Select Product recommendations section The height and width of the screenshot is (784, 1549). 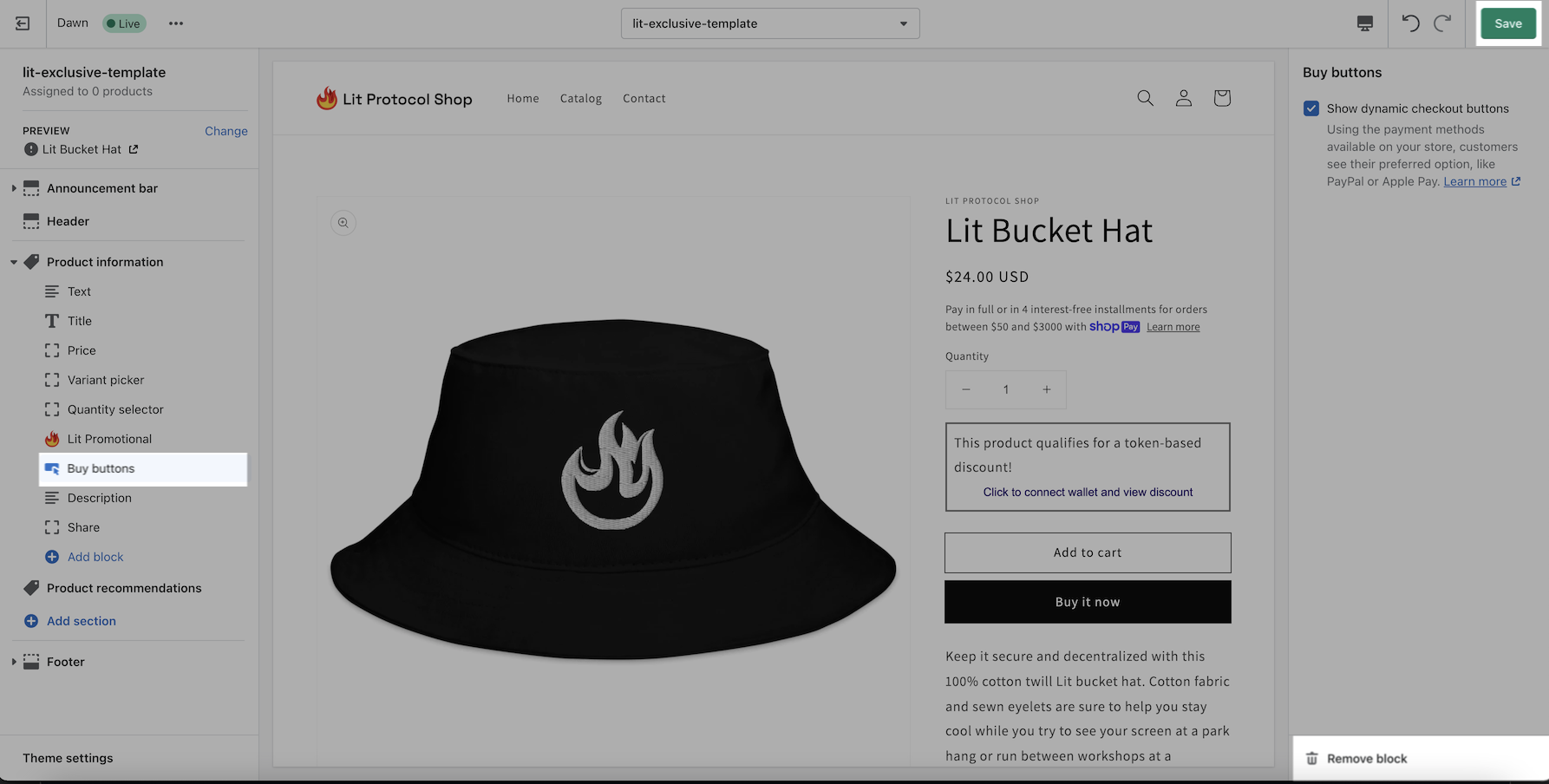click(x=124, y=588)
